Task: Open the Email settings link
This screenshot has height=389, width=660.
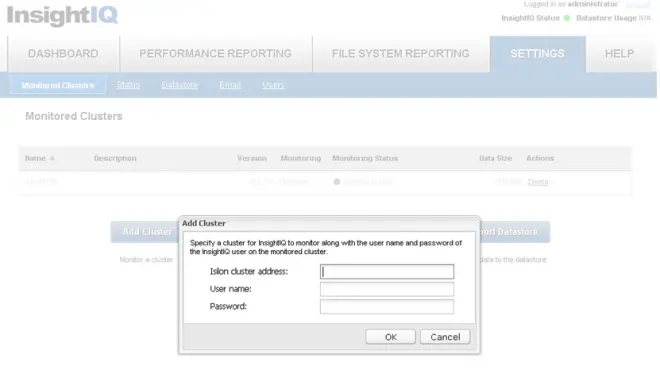Action: coord(230,85)
